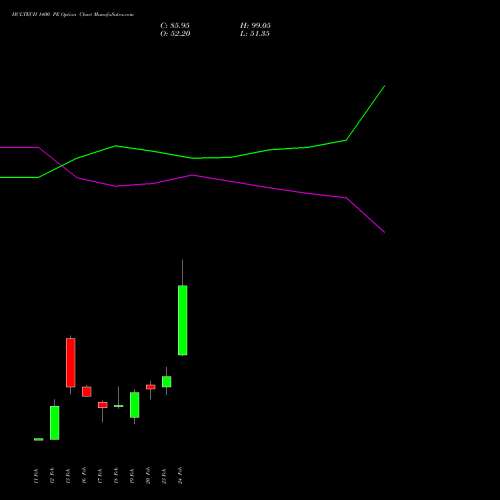Select the small green candle for 23 Feb
Screen dimensions: 500x500
[x=167, y=382]
